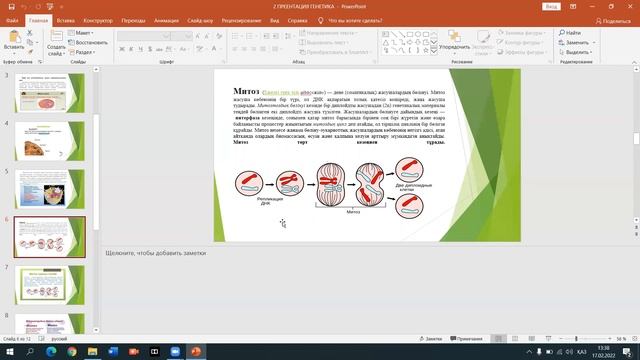Open the Выделить selection dropdown
Image resolution: width=640 pixels, height=360 pixels.
pyautogui.click(x=575, y=52)
